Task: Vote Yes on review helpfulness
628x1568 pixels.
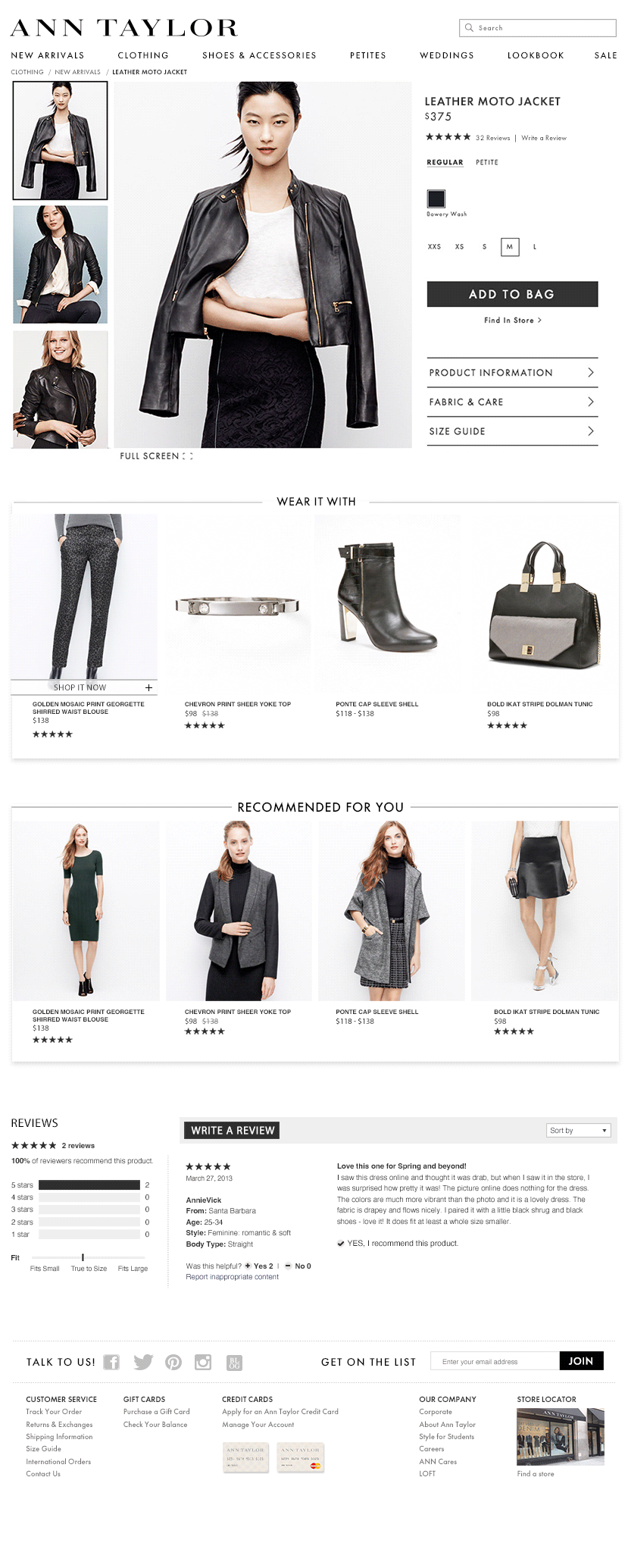Action: click(259, 1266)
